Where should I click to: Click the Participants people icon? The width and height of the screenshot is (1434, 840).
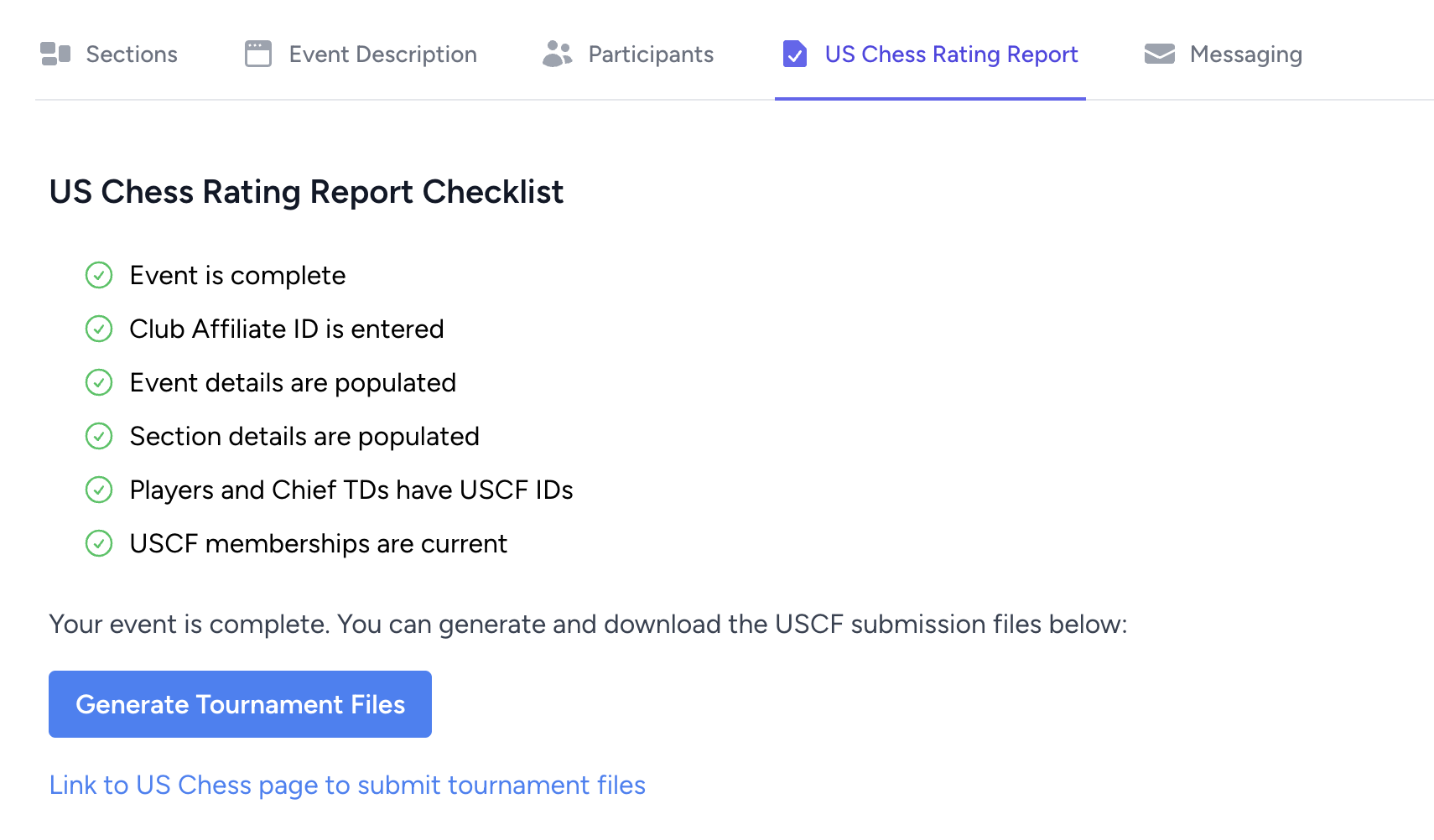point(557,54)
